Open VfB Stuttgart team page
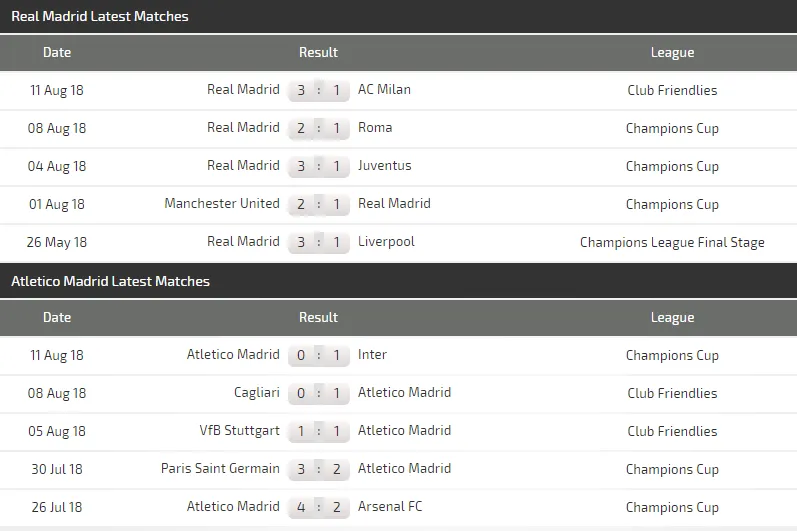Screen dimensions: 797x531 click(240, 430)
